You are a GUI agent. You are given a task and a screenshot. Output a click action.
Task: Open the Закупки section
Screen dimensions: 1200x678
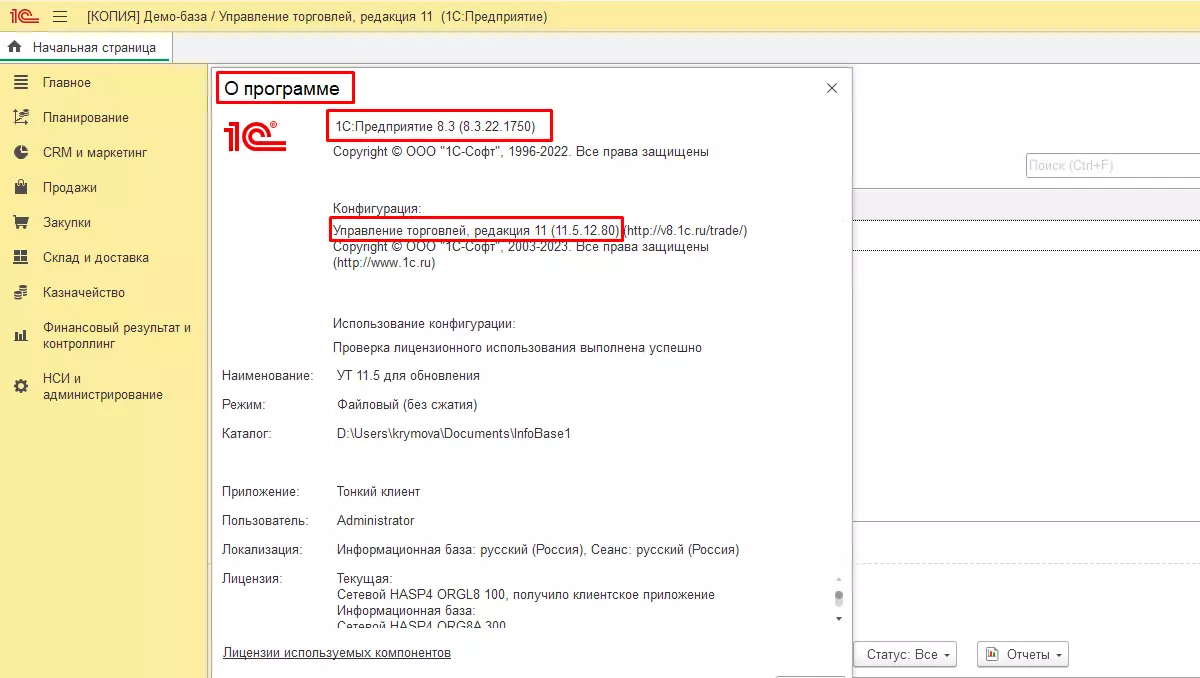67,222
